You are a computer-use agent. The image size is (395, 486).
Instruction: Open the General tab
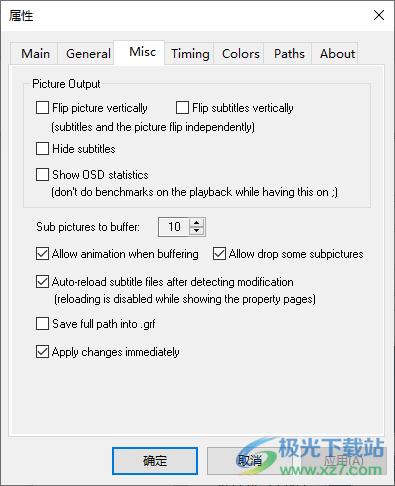(88, 54)
